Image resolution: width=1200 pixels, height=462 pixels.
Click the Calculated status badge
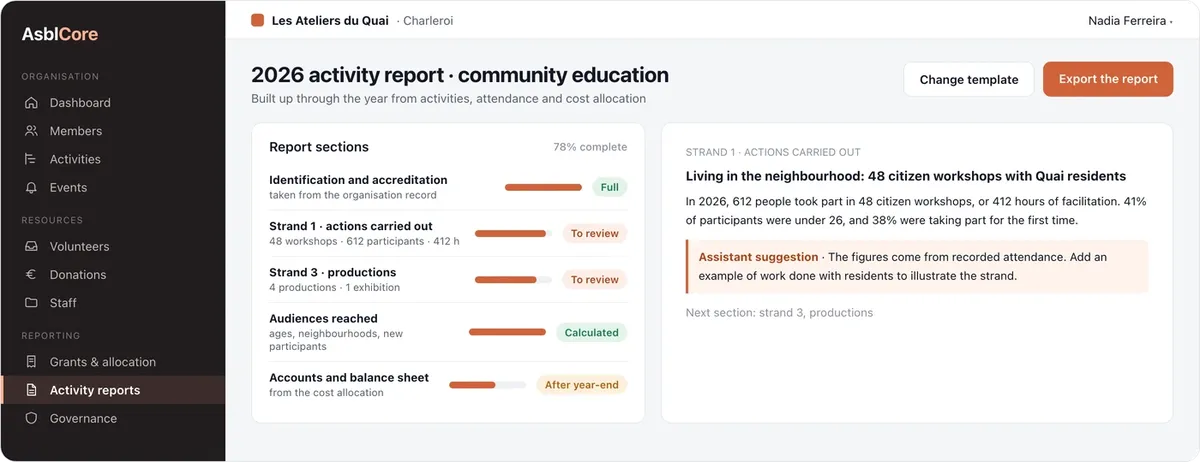[x=592, y=332]
